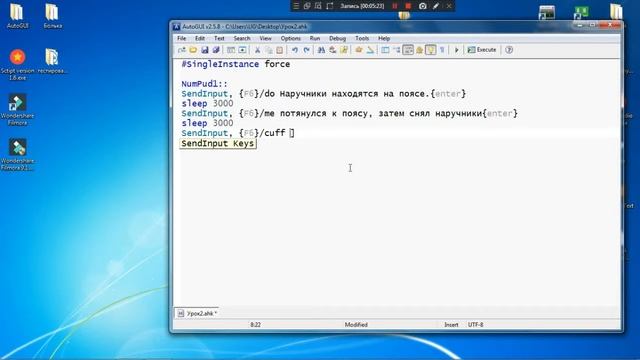The width and height of the screenshot is (640, 360).
Task: Click the 8:22 cursor position status entry
Action: point(256,325)
